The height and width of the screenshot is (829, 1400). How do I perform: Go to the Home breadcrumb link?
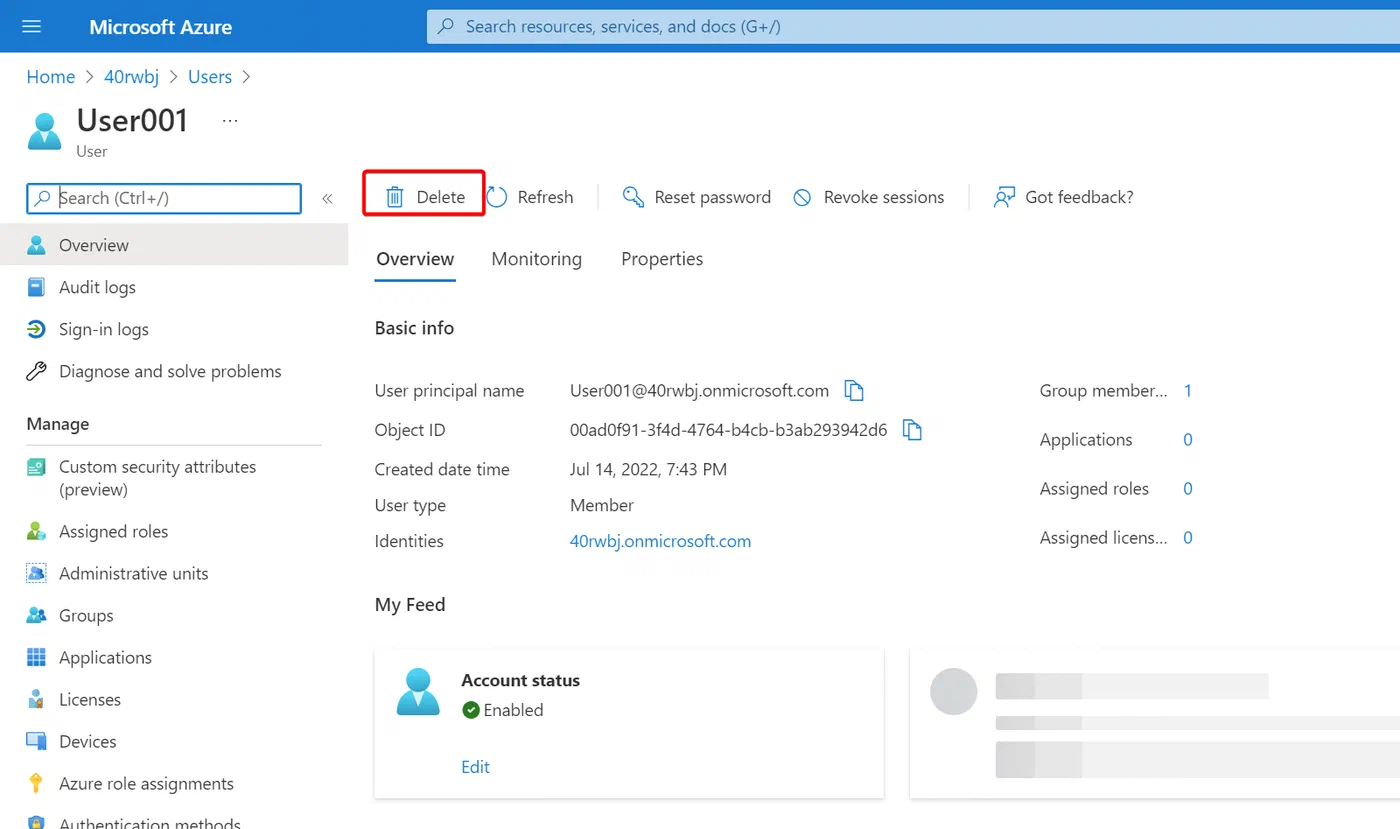[x=51, y=77]
